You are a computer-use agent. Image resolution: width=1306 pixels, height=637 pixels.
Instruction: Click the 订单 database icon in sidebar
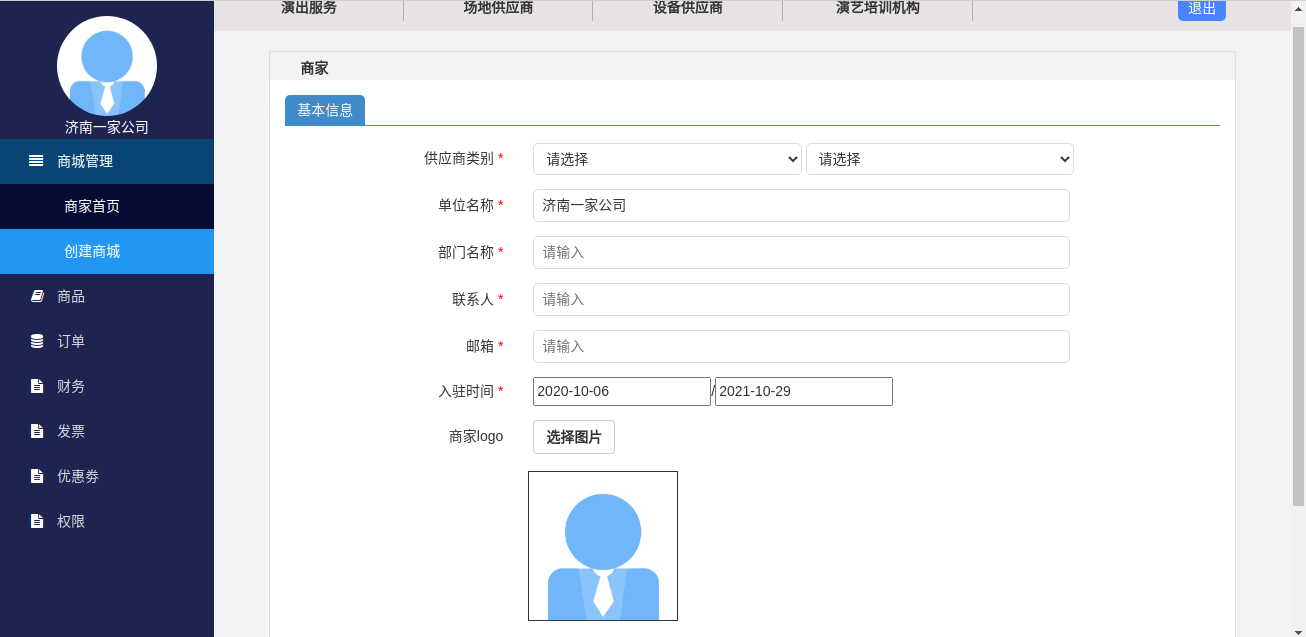pyautogui.click(x=37, y=341)
